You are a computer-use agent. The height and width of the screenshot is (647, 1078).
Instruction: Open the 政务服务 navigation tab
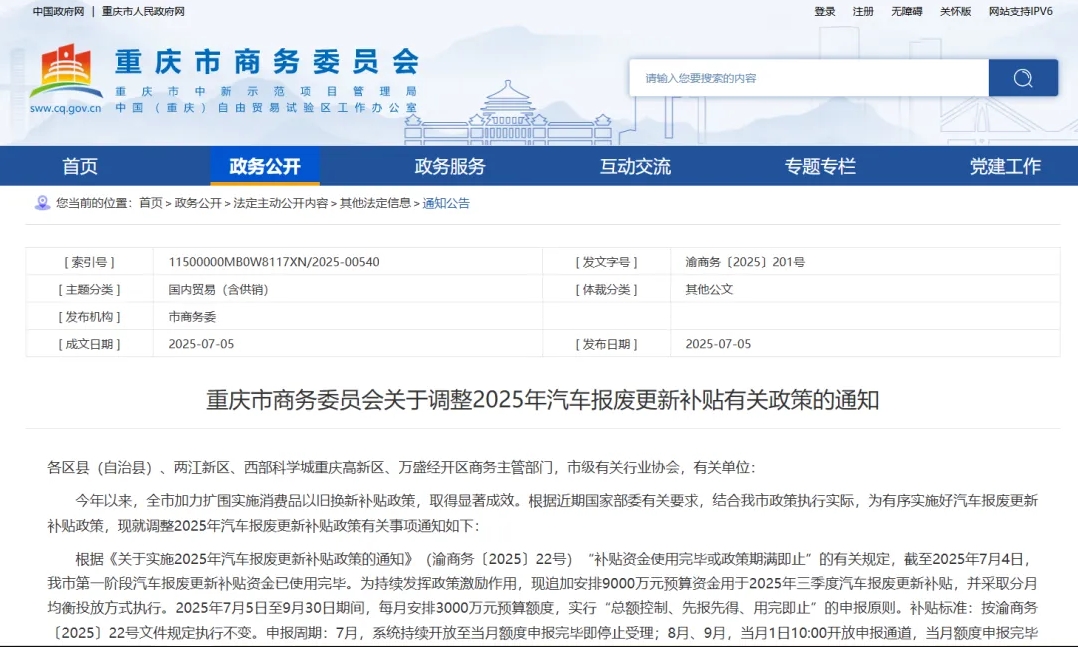point(450,166)
